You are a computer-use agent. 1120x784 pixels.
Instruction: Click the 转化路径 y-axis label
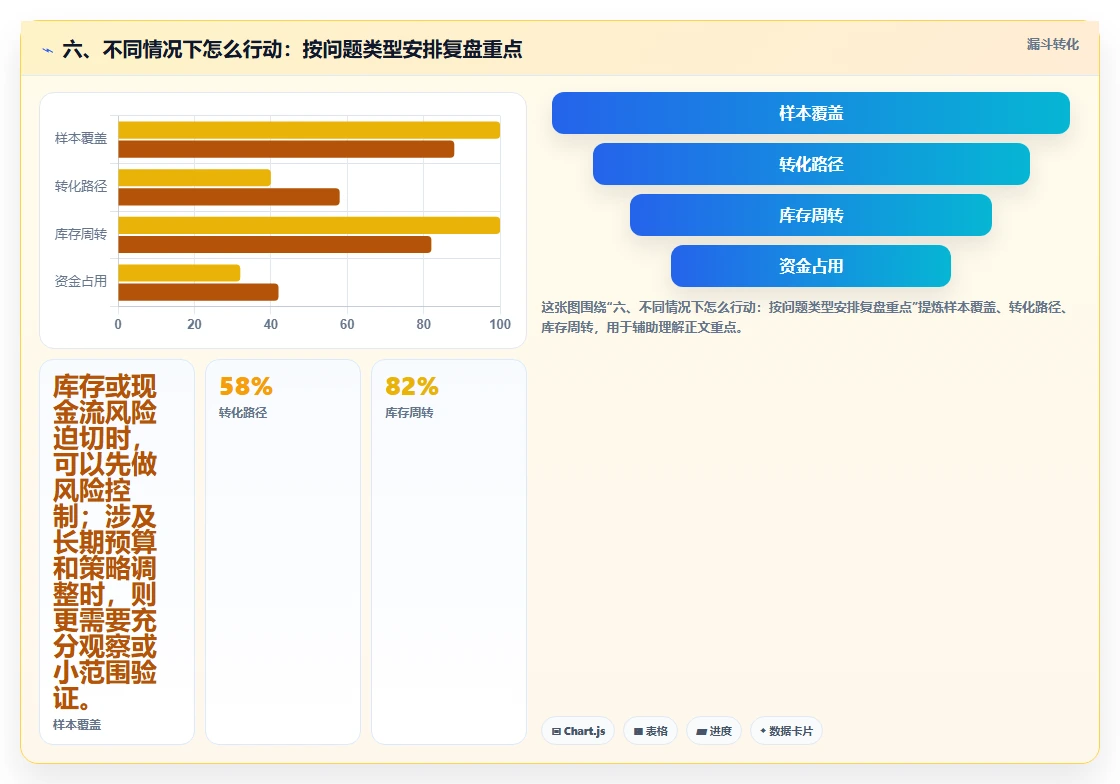point(81,186)
